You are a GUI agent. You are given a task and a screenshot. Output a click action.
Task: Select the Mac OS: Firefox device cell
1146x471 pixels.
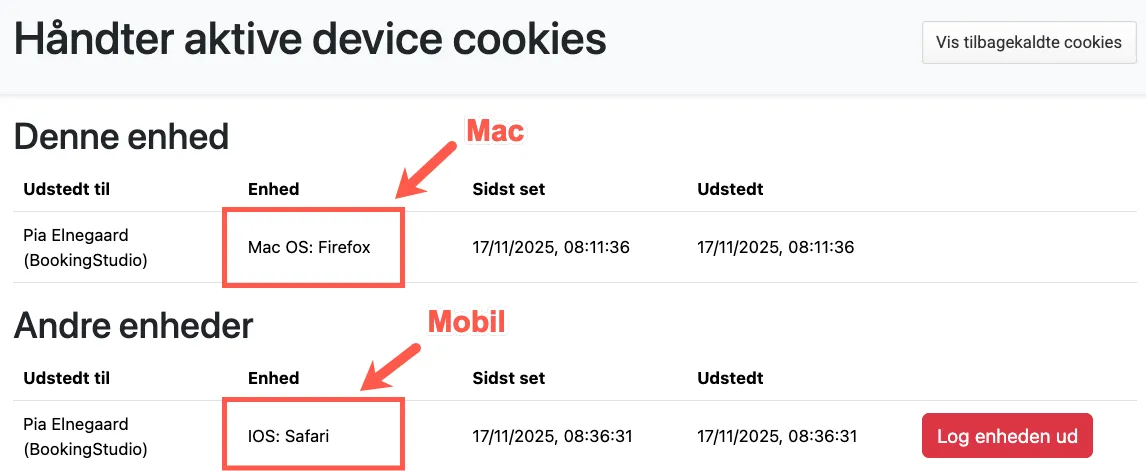pyautogui.click(x=309, y=247)
